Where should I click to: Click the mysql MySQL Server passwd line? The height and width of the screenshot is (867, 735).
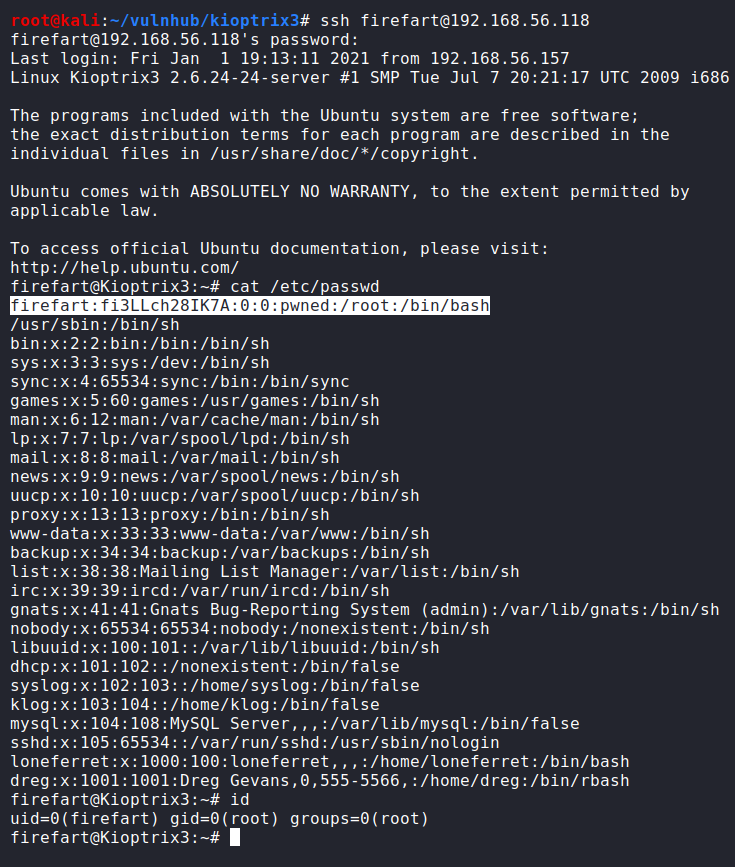tap(295, 723)
